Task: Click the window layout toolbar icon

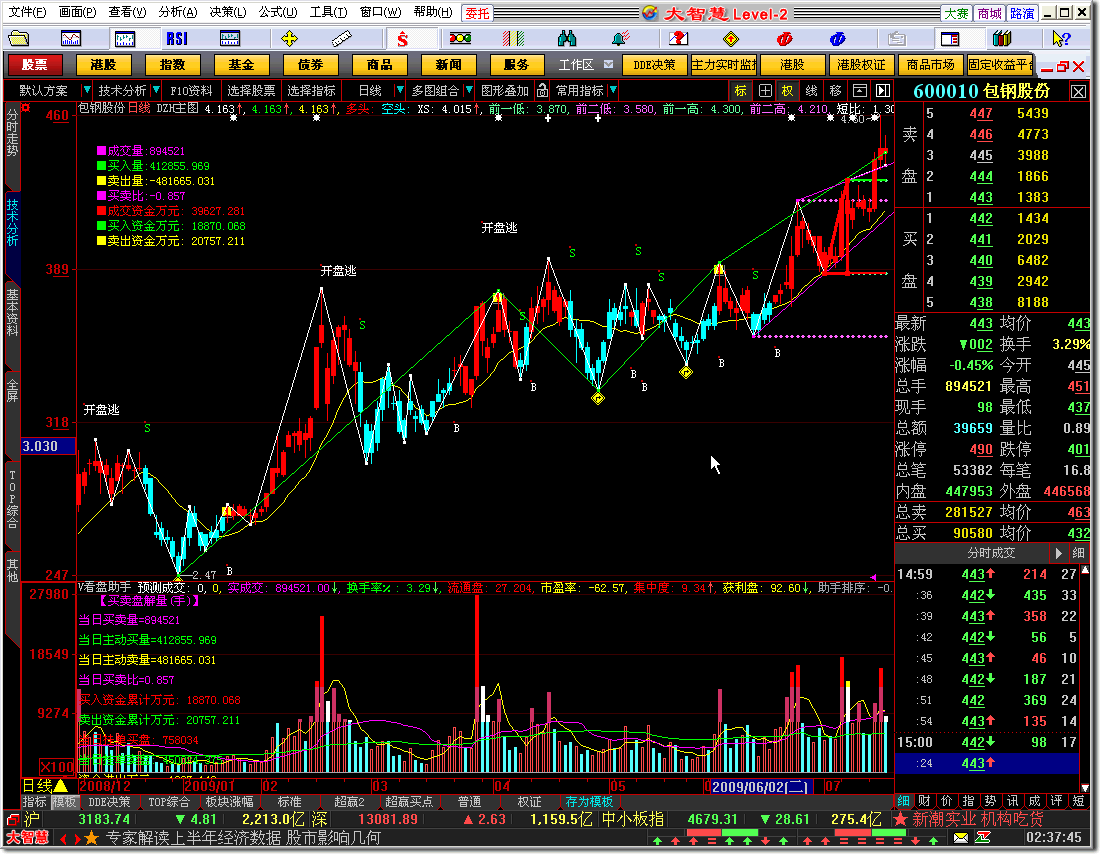Action: [x=950, y=39]
